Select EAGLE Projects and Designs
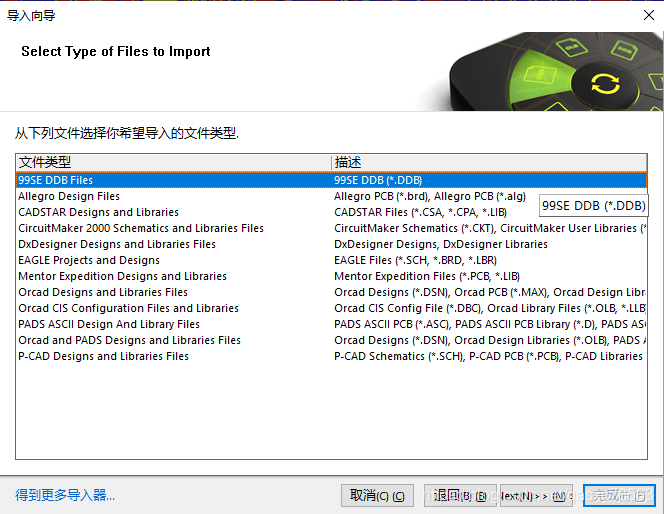This screenshot has height=514, width=664. [89, 260]
